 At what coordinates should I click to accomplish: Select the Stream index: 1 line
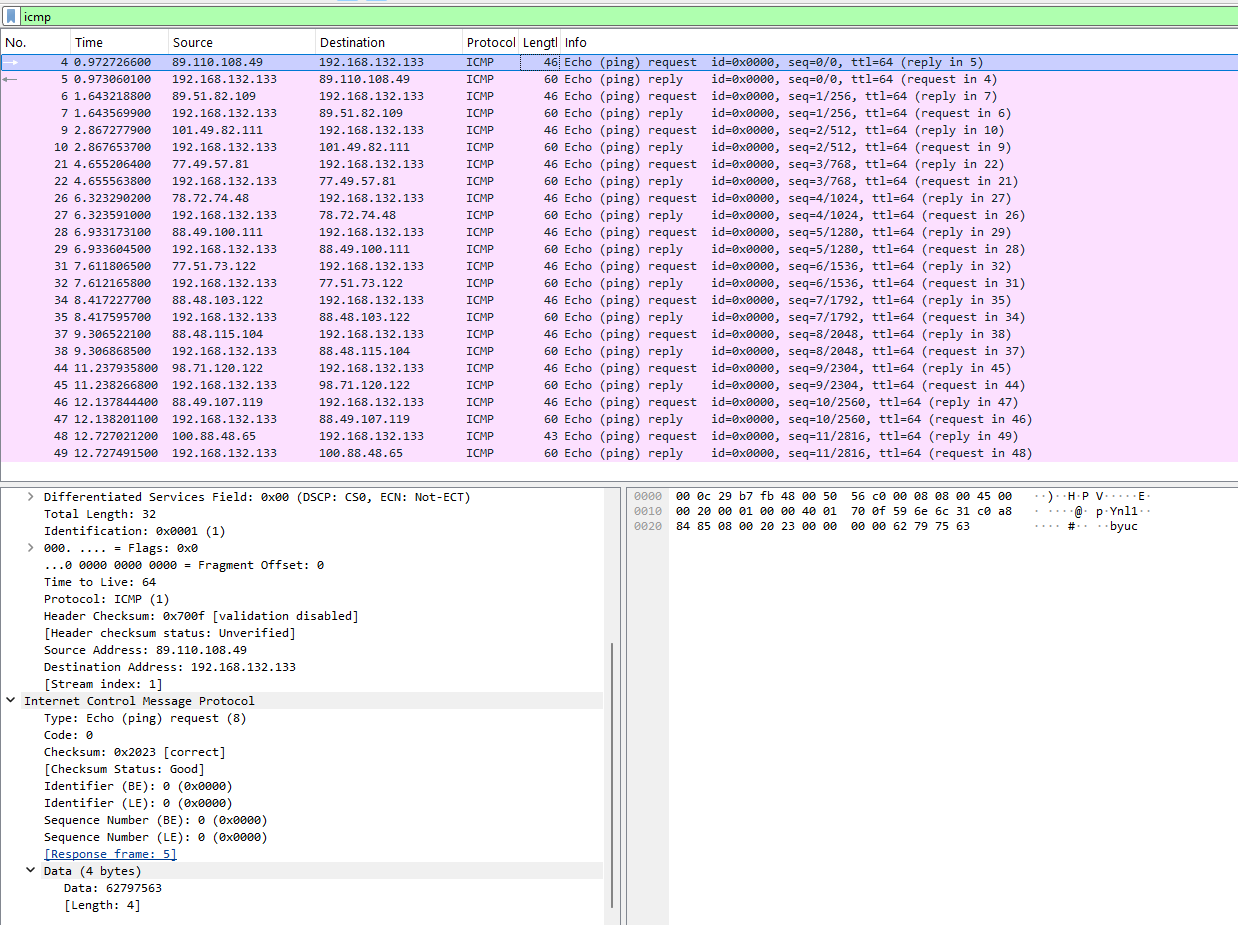coord(103,684)
